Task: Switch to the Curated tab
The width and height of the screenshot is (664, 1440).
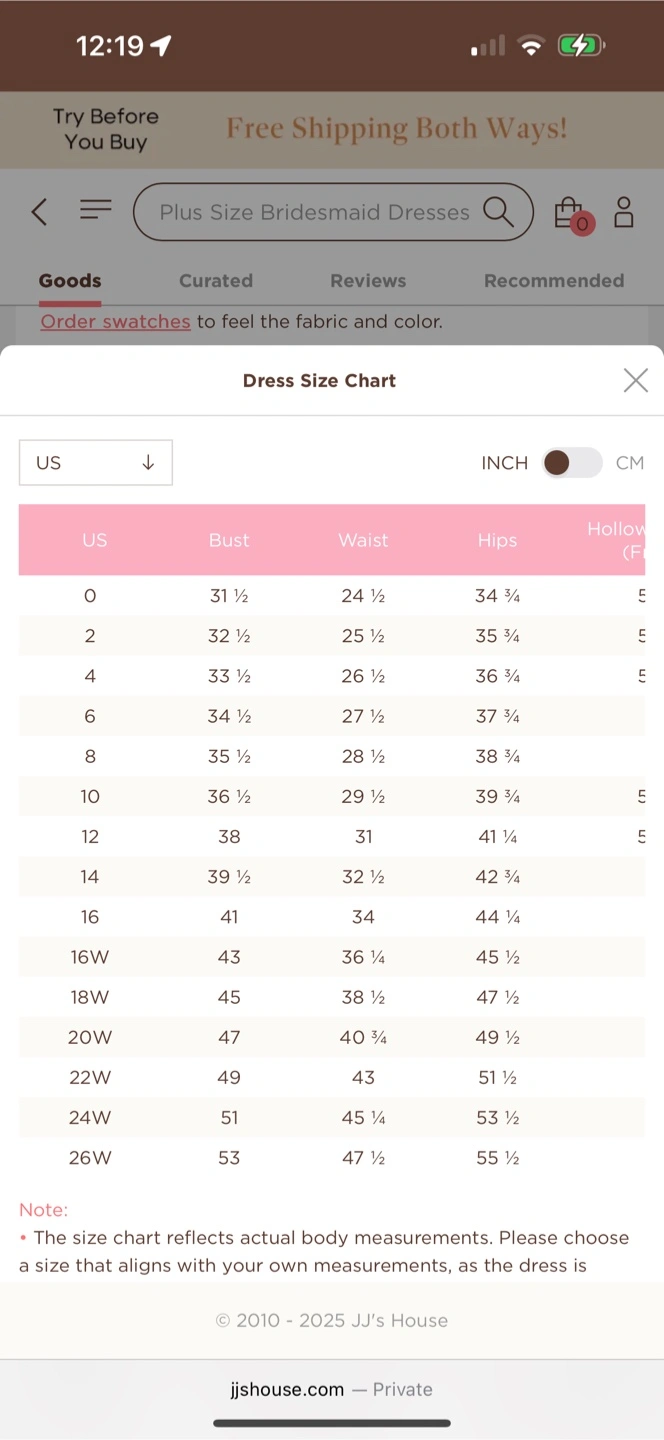Action: (216, 281)
